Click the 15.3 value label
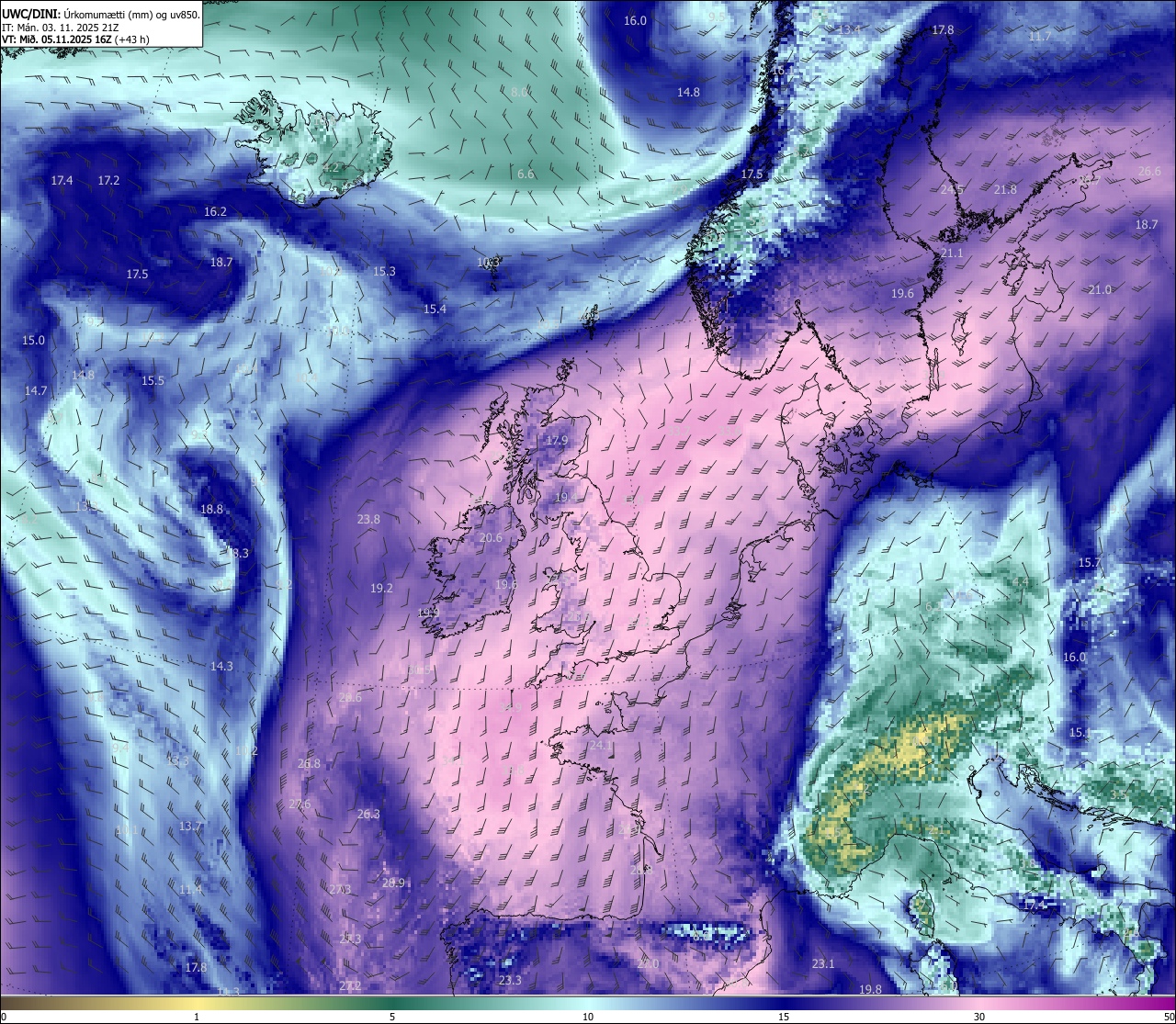The height and width of the screenshot is (1024, 1176). point(384,271)
